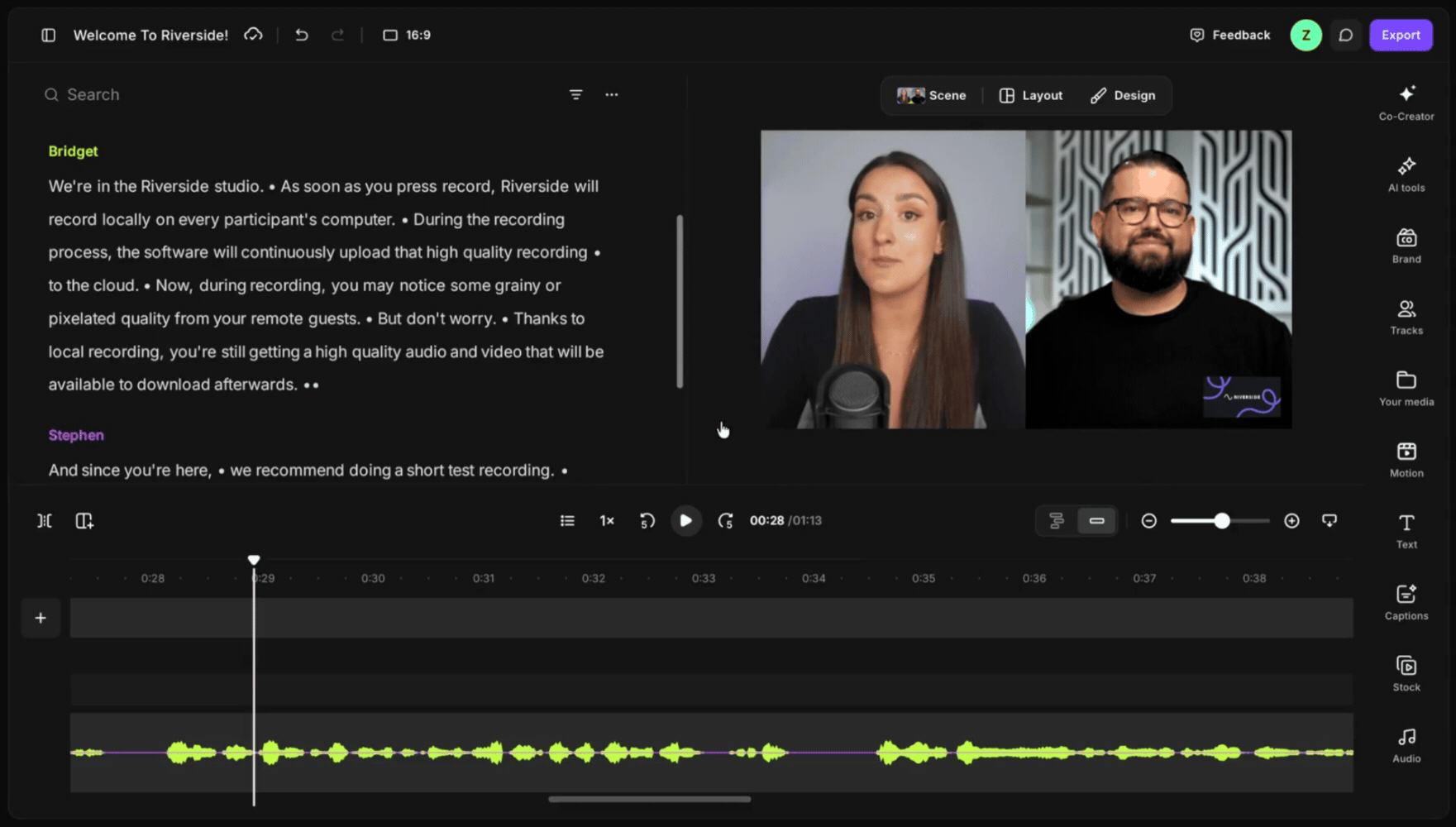This screenshot has width=1456, height=827.
Task: Click the word "afterwards." in transcript
Action: click(x=255, y=385)
